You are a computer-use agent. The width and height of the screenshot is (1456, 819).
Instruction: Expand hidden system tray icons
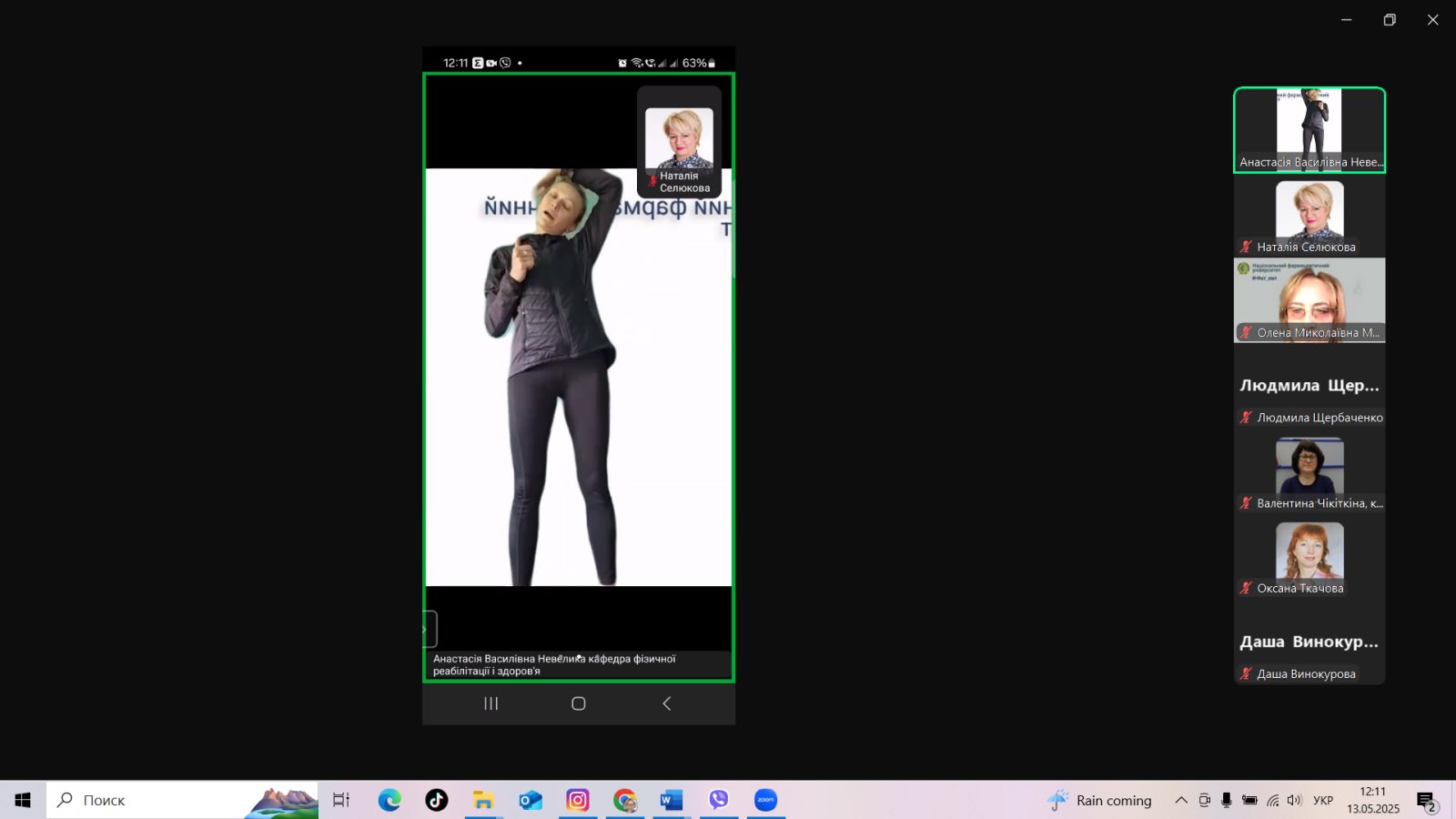tap(1181, 800)
